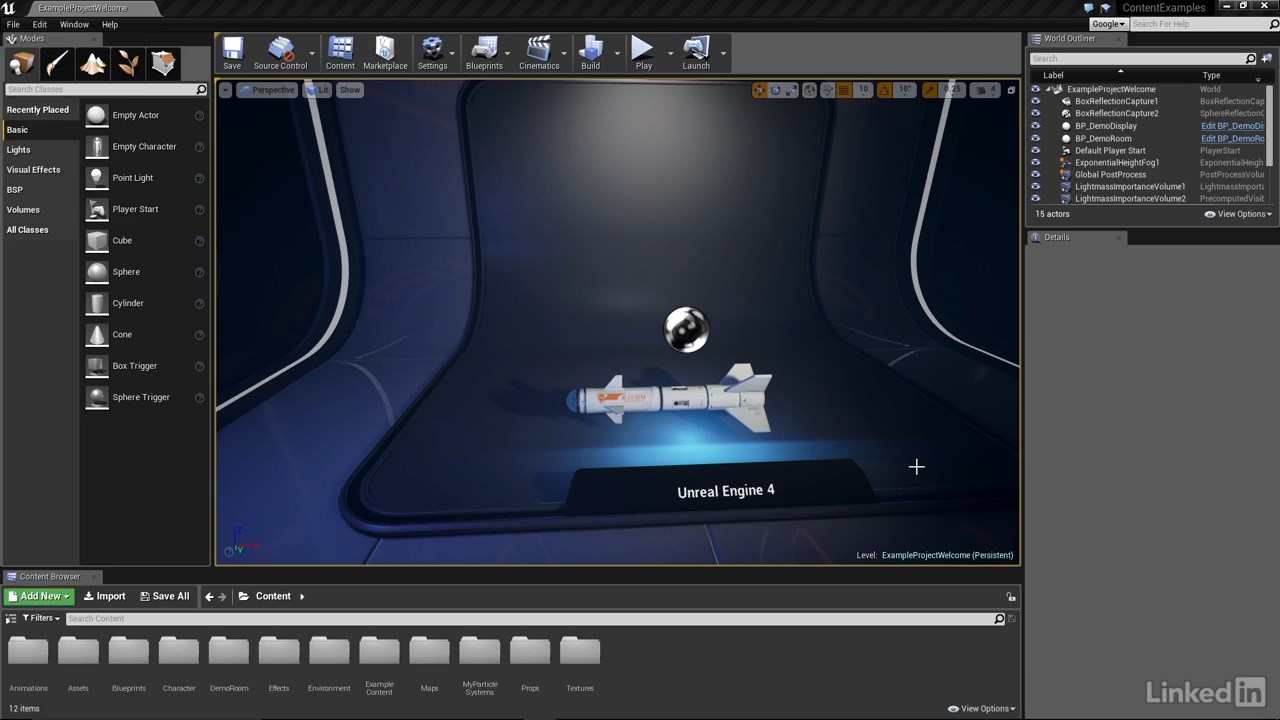
Task: Expand the Content Browser Filters dropdown
Action: [x=41, y=618]
